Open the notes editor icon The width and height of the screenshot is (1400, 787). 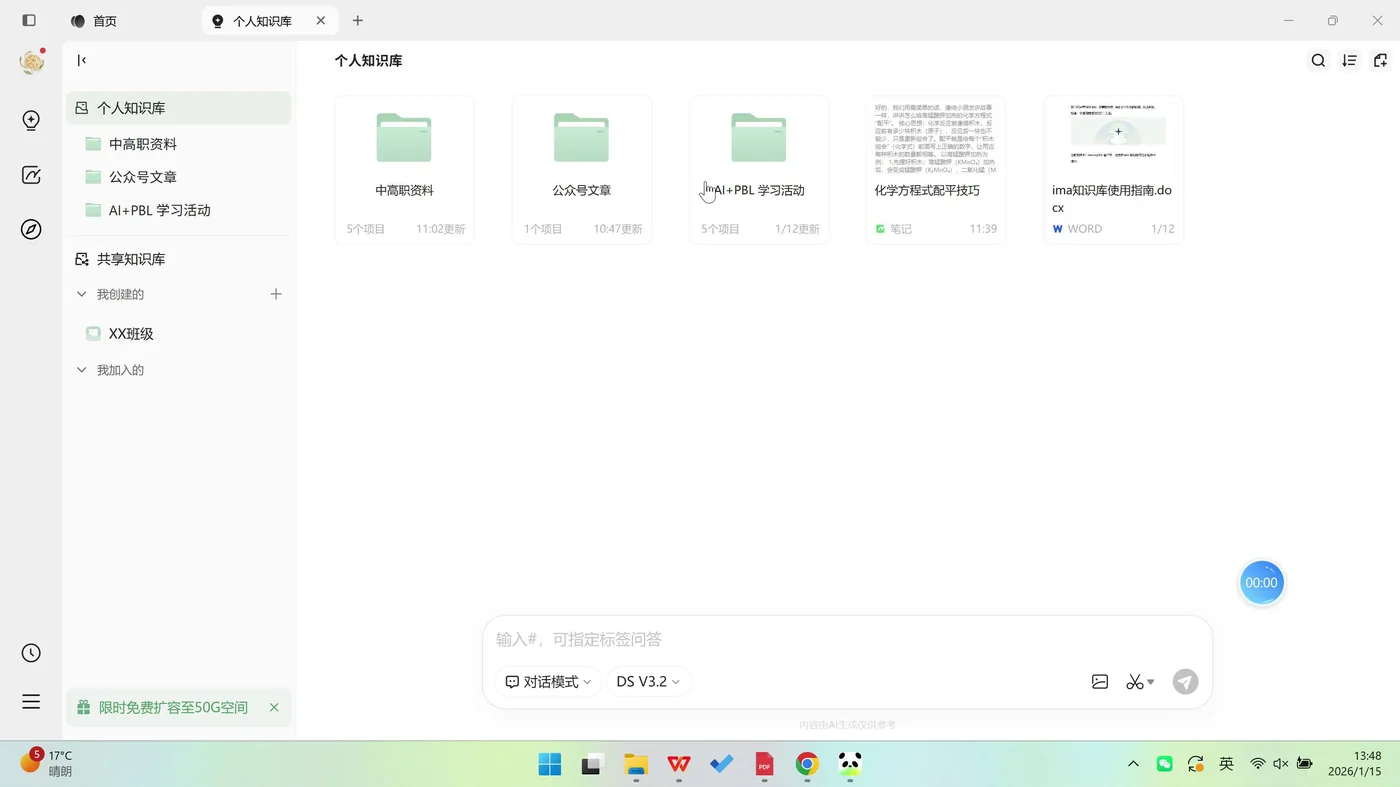coord(31,176)
